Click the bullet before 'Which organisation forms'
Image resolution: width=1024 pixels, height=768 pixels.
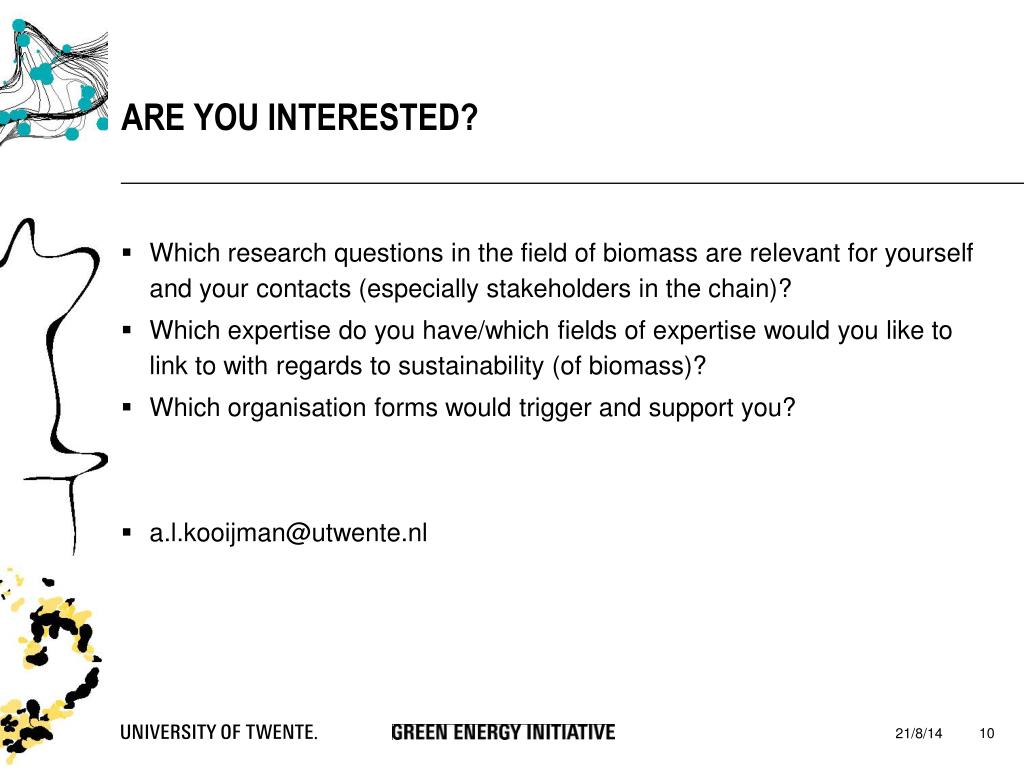click(127, 407)
